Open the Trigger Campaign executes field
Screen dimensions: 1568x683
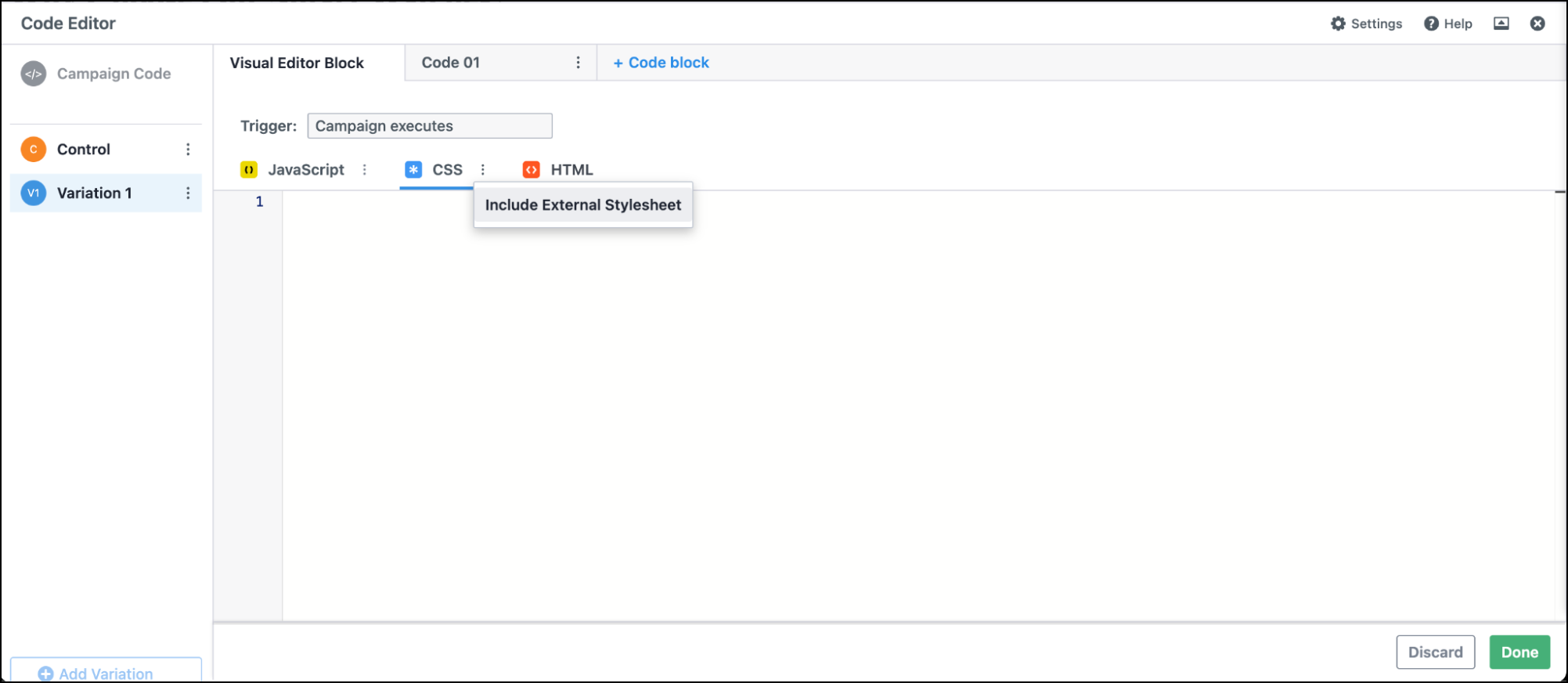[430, 126]
